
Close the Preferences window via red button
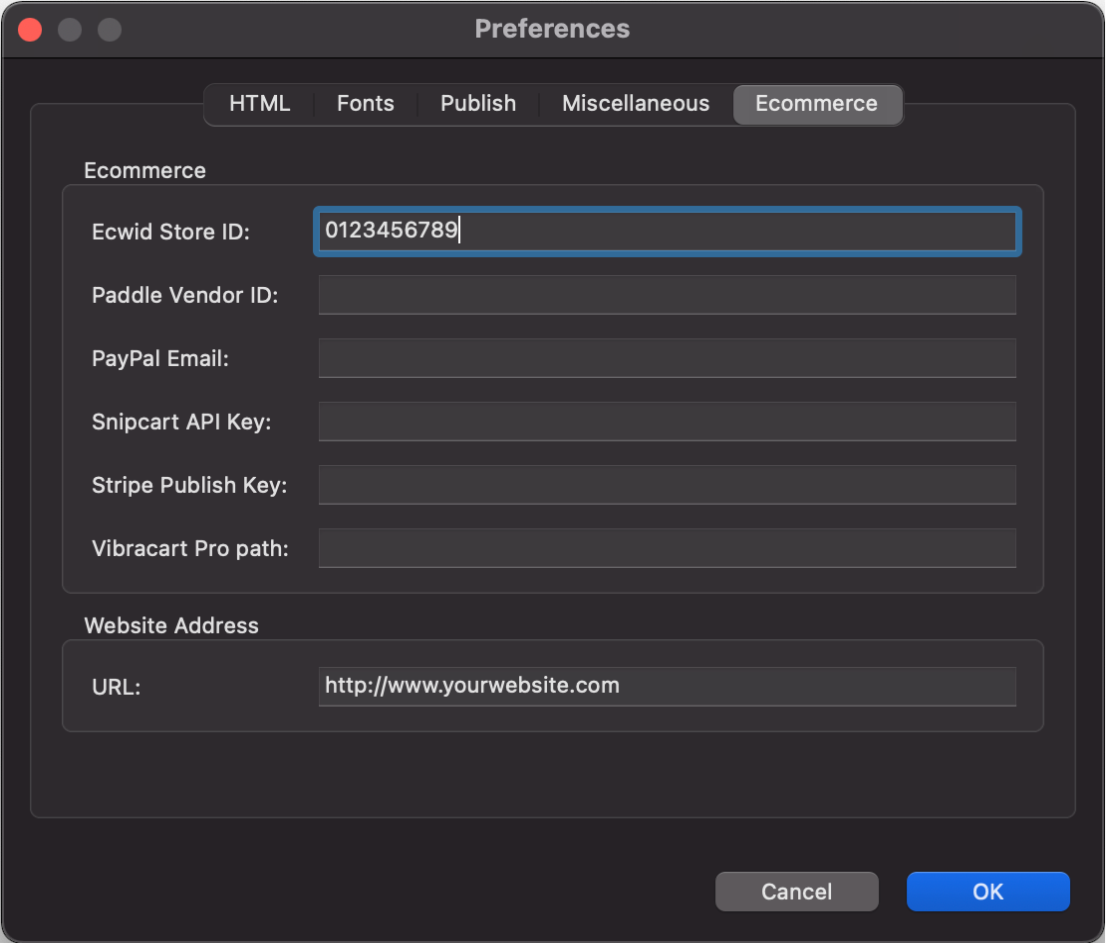pyautogui.click(x=30, y=30)
